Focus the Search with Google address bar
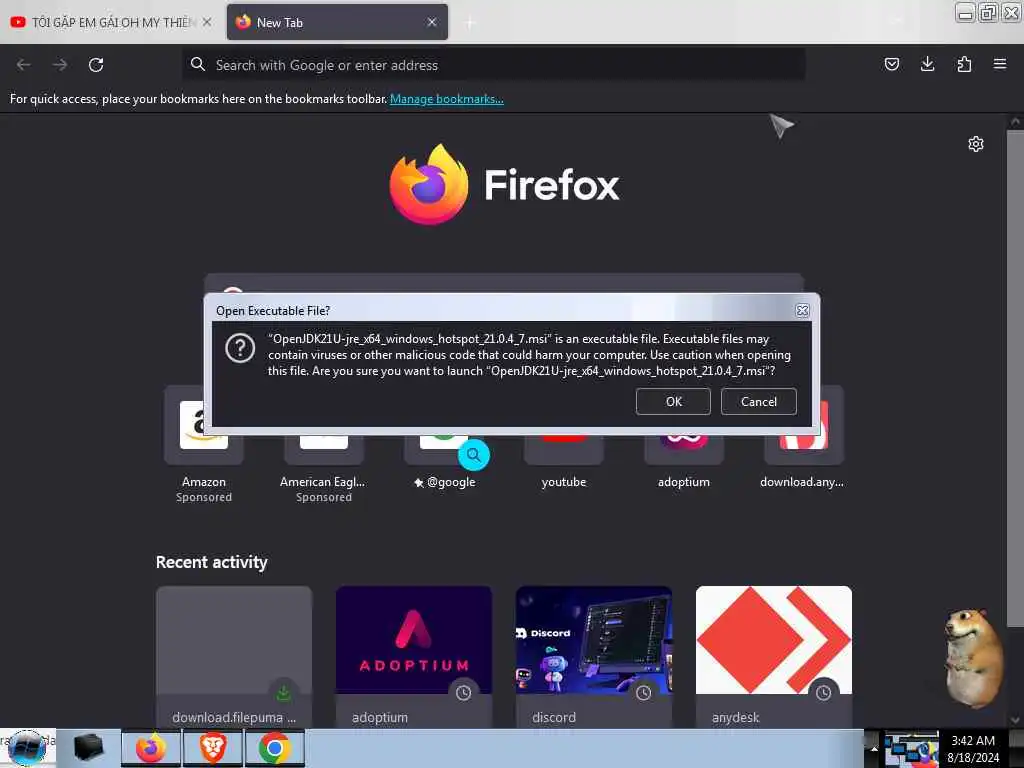The height and width of the screenshot is (768, 1024). (x=494, y=65)
